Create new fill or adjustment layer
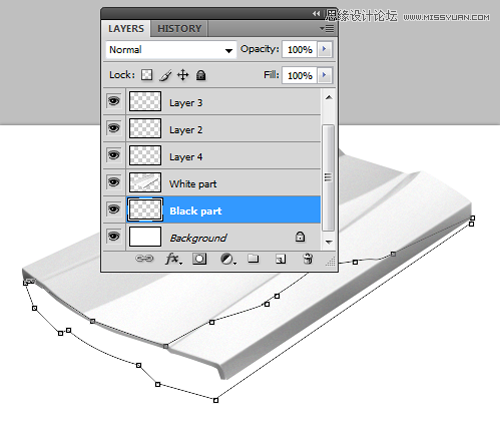 (228, 259)
